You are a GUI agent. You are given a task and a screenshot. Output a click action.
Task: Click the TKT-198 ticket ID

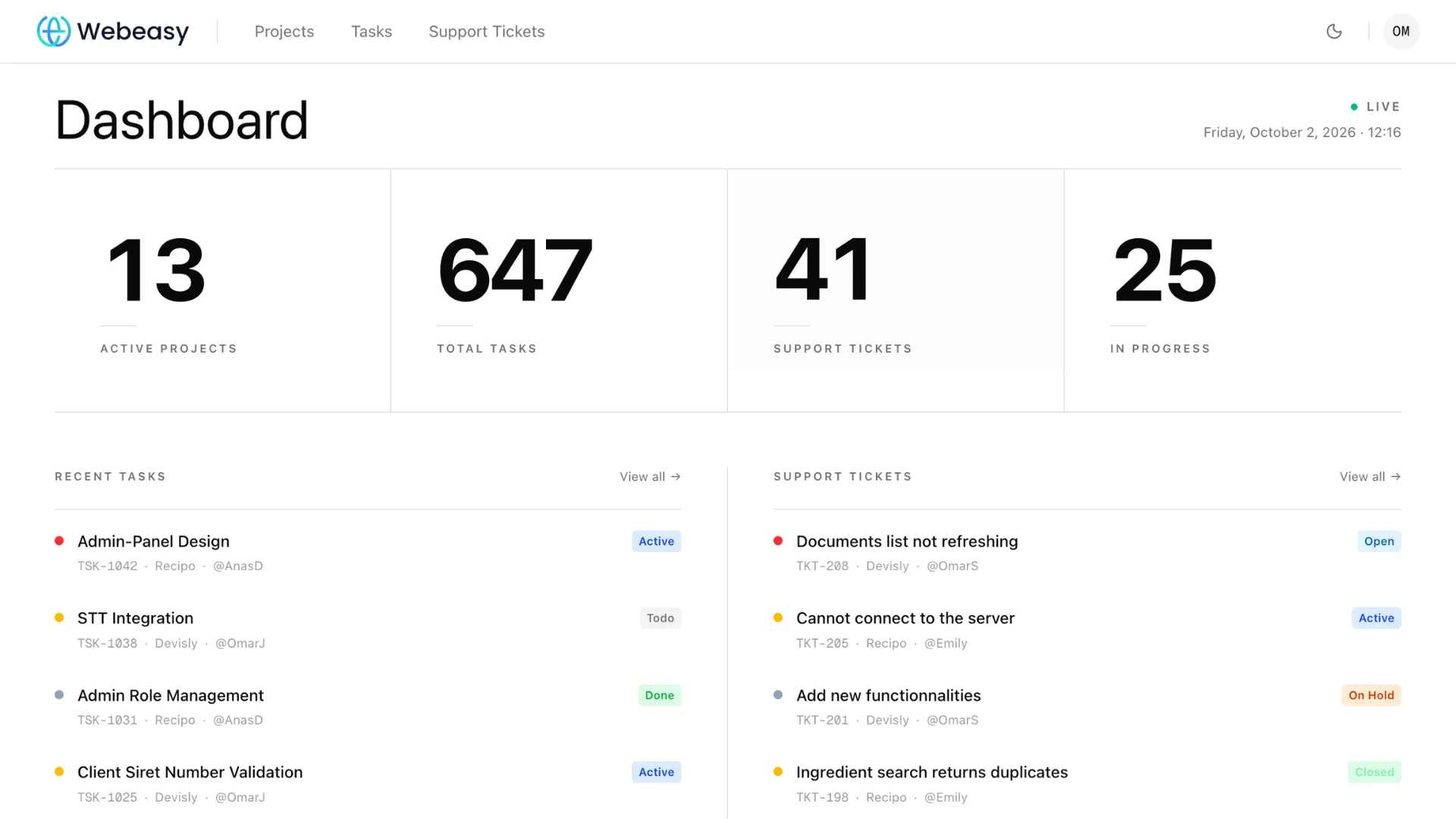(x=822, y=797)
